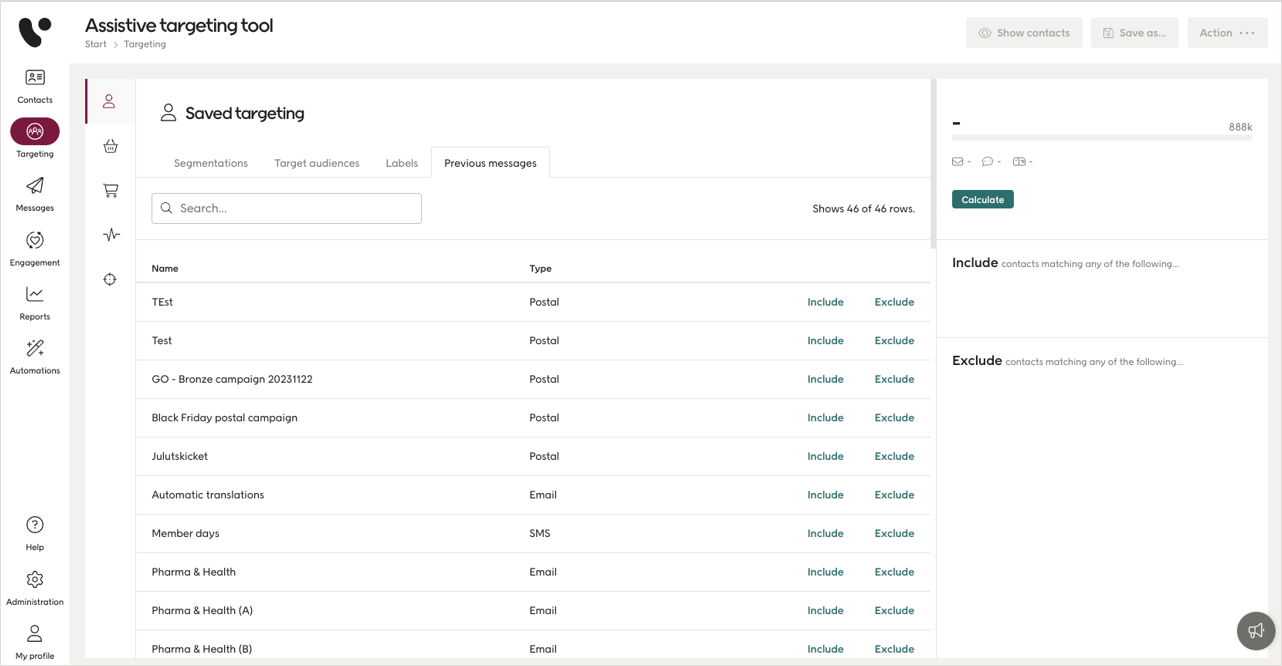The width and height of the screenshot is (1282, 666).
Task: Exclude the Member days SMS message
Action: [x=894, y=534]
